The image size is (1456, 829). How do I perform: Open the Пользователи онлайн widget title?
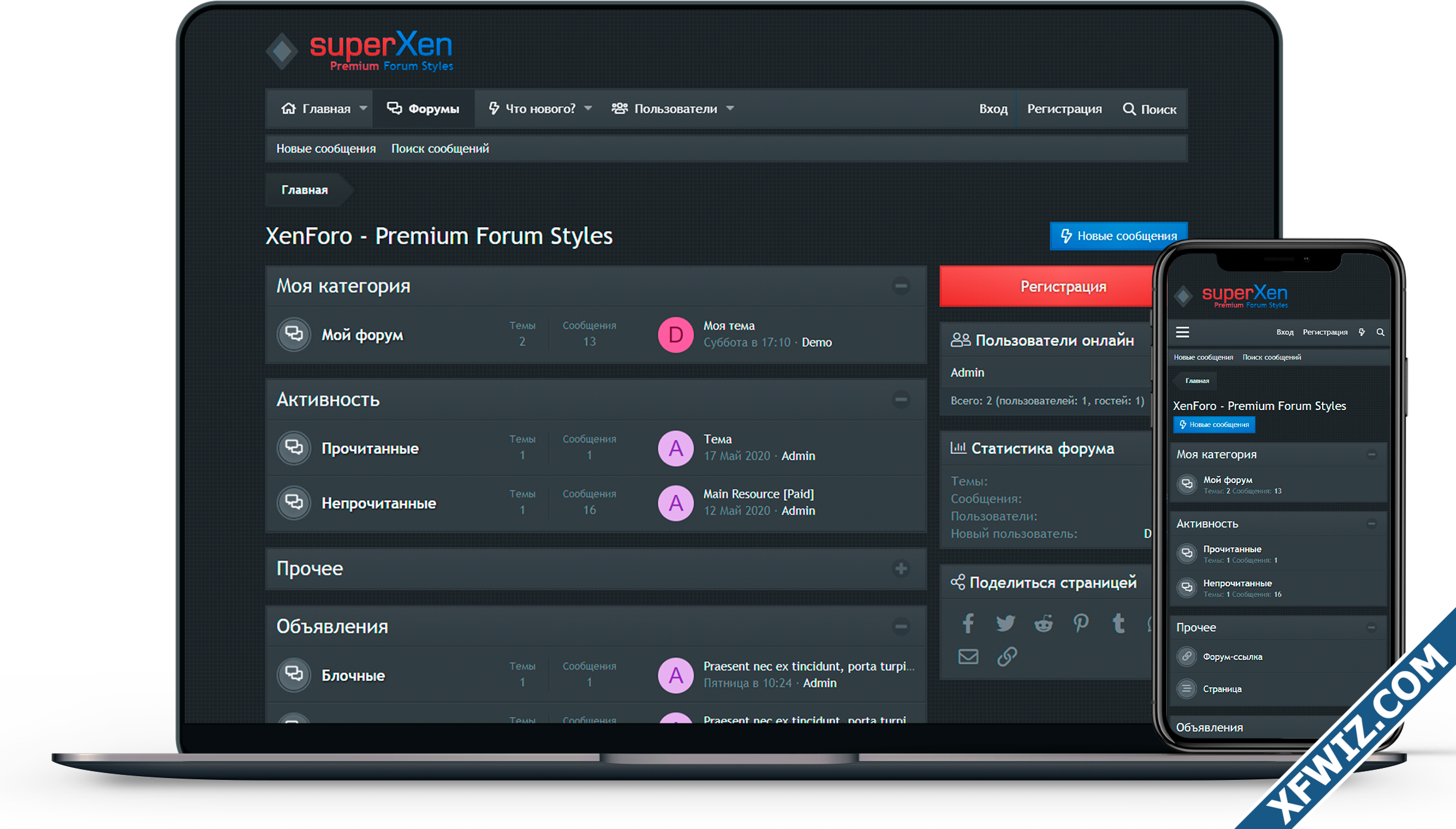click(x=1054, y=340)
